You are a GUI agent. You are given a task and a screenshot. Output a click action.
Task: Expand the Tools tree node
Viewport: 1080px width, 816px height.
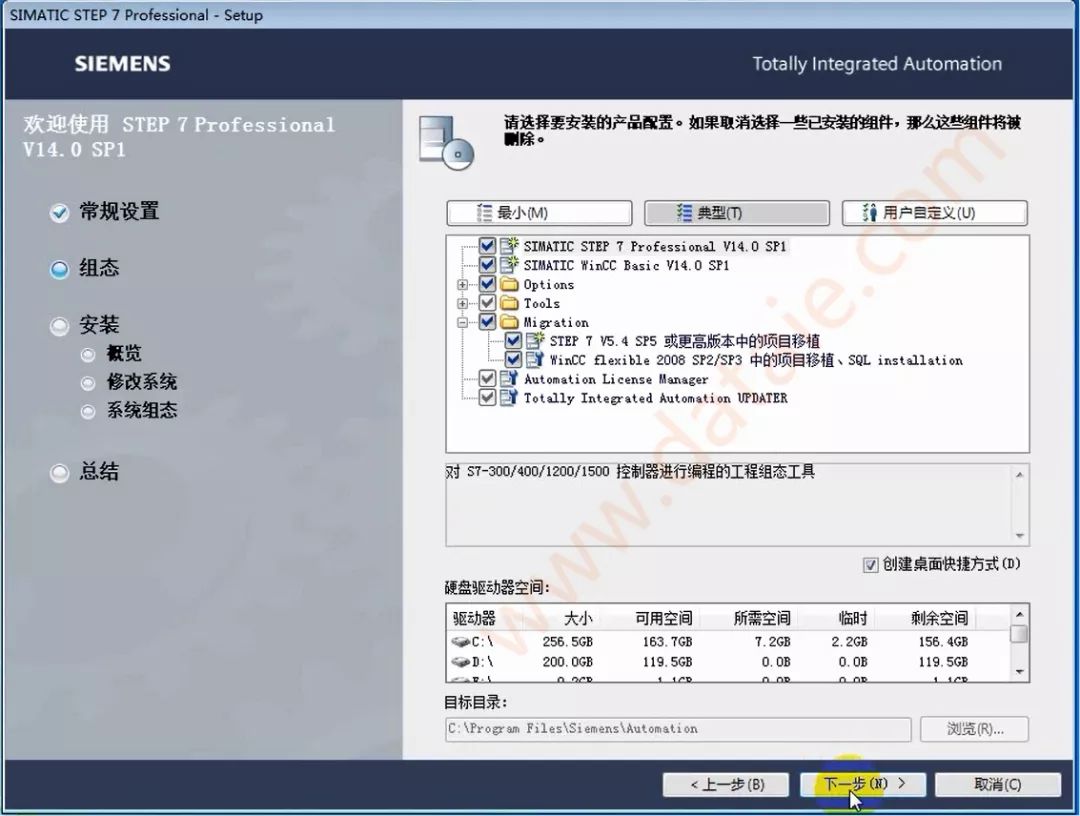[463, 303]
